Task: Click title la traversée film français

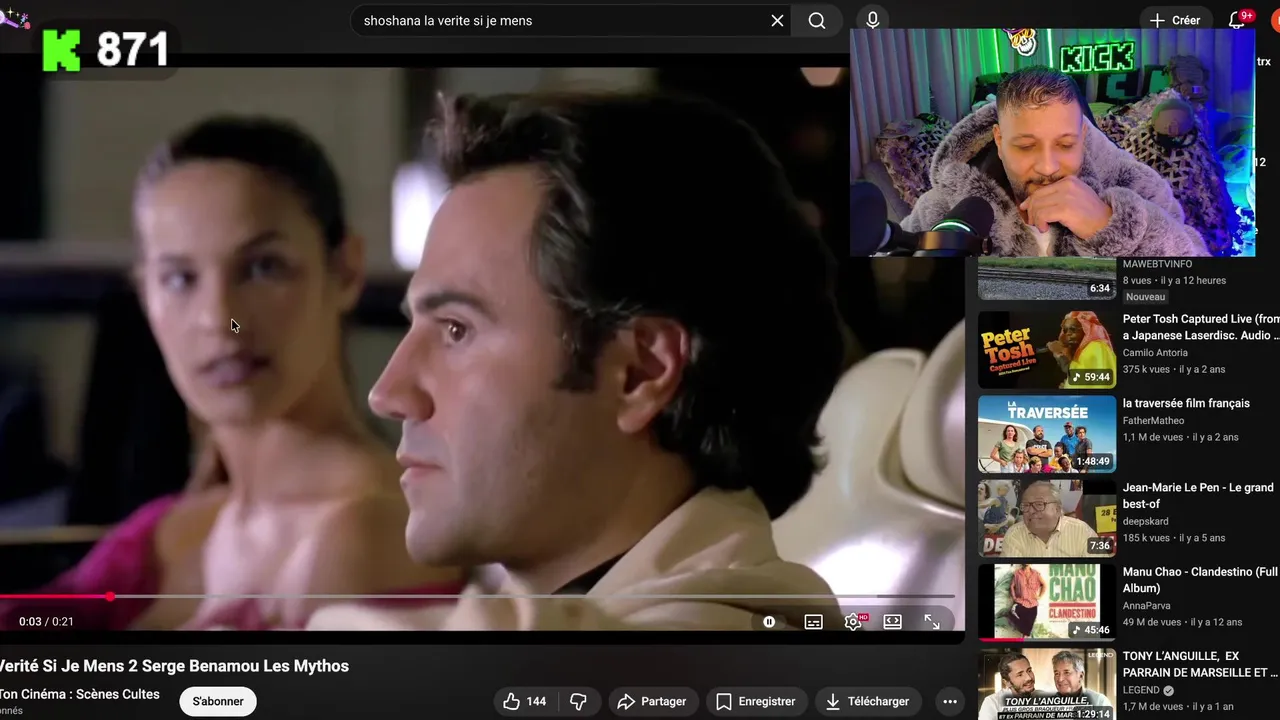Action: click(1186, 403)
